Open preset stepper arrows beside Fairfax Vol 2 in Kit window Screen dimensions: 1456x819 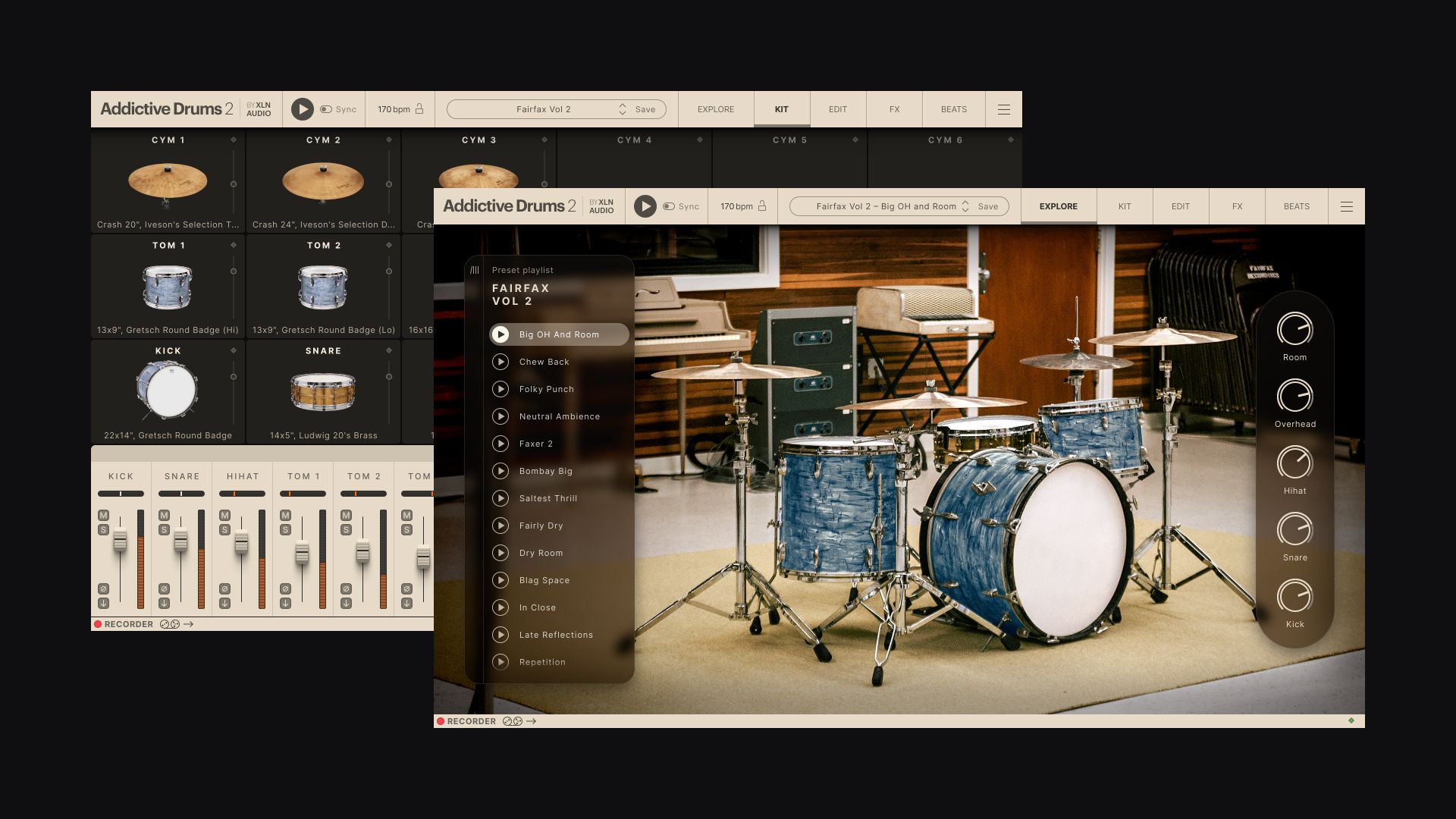pos(623,109)
